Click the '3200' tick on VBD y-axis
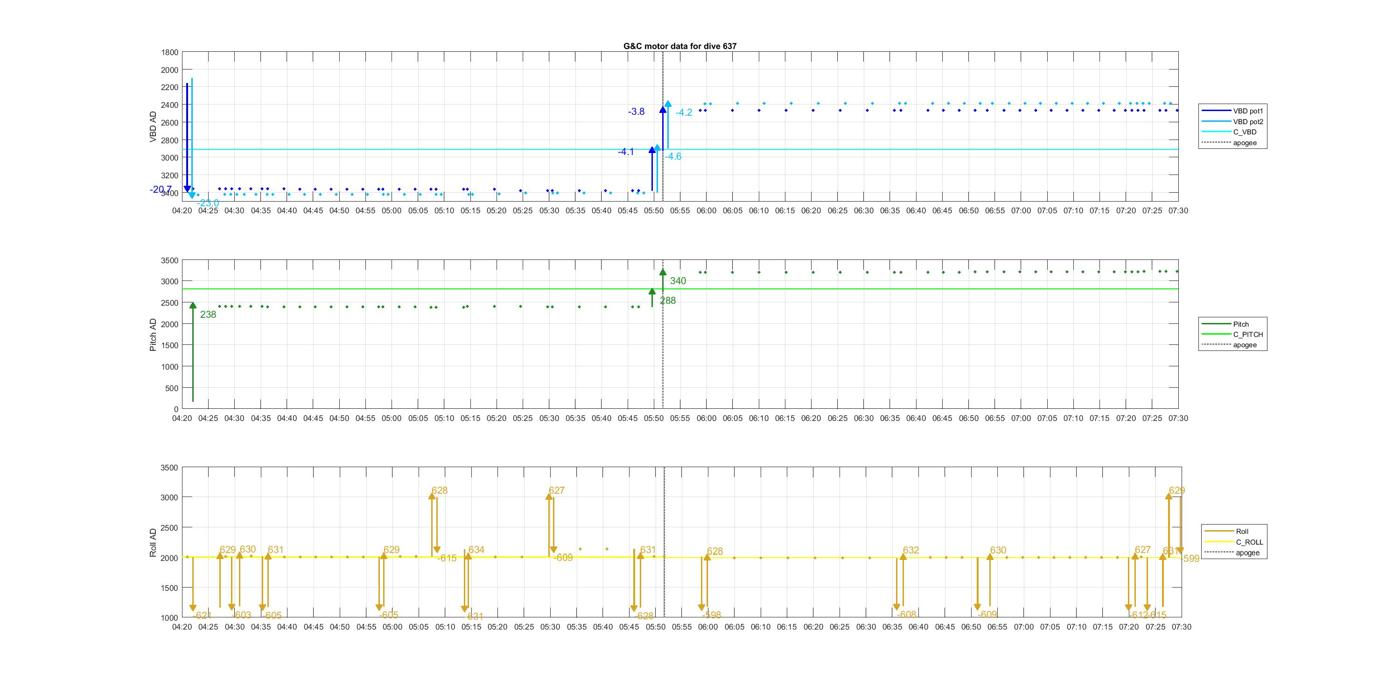Screen dimensions: 1400x693 (x=170, y=175)
